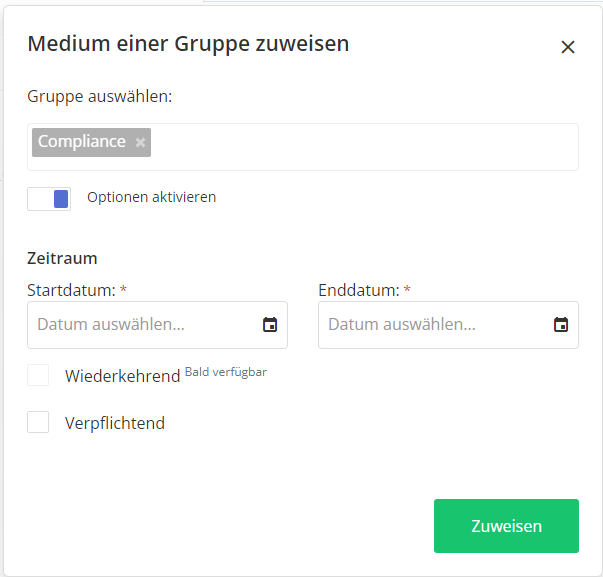Open the Startdatum calendar picker icon

click(x=269, y=325)
